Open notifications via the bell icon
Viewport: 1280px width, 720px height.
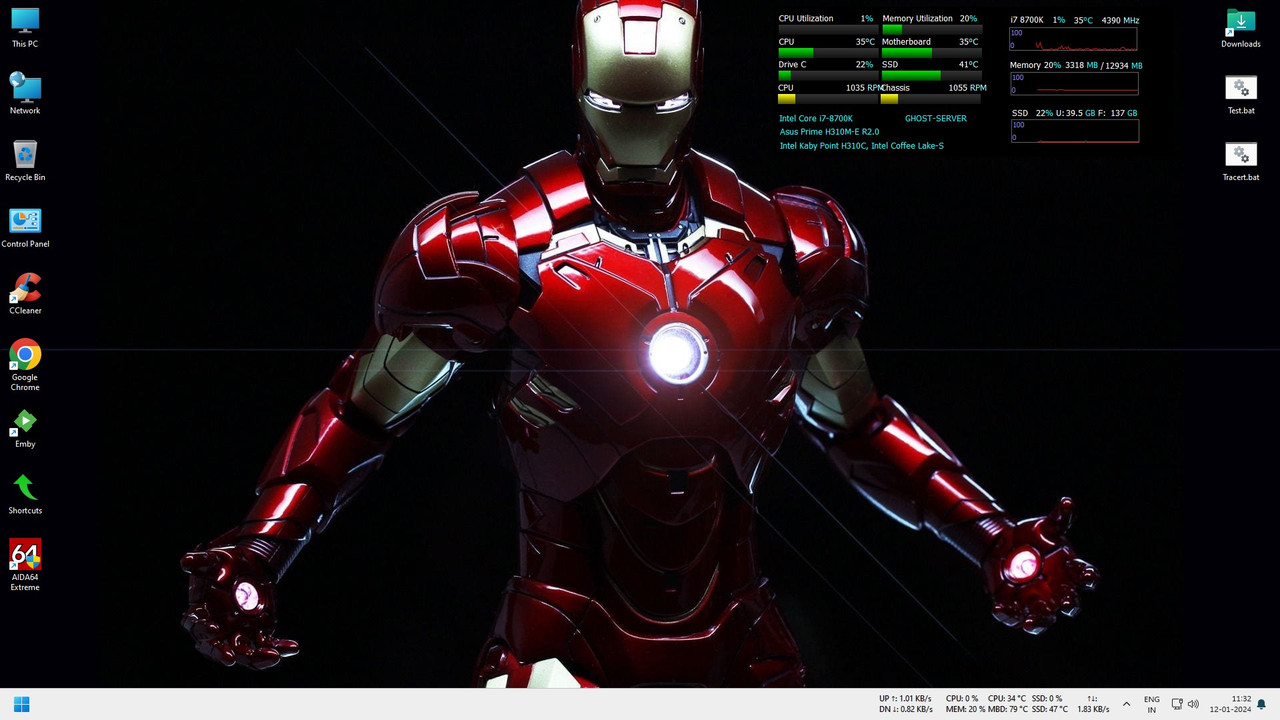coord(1262,704)
